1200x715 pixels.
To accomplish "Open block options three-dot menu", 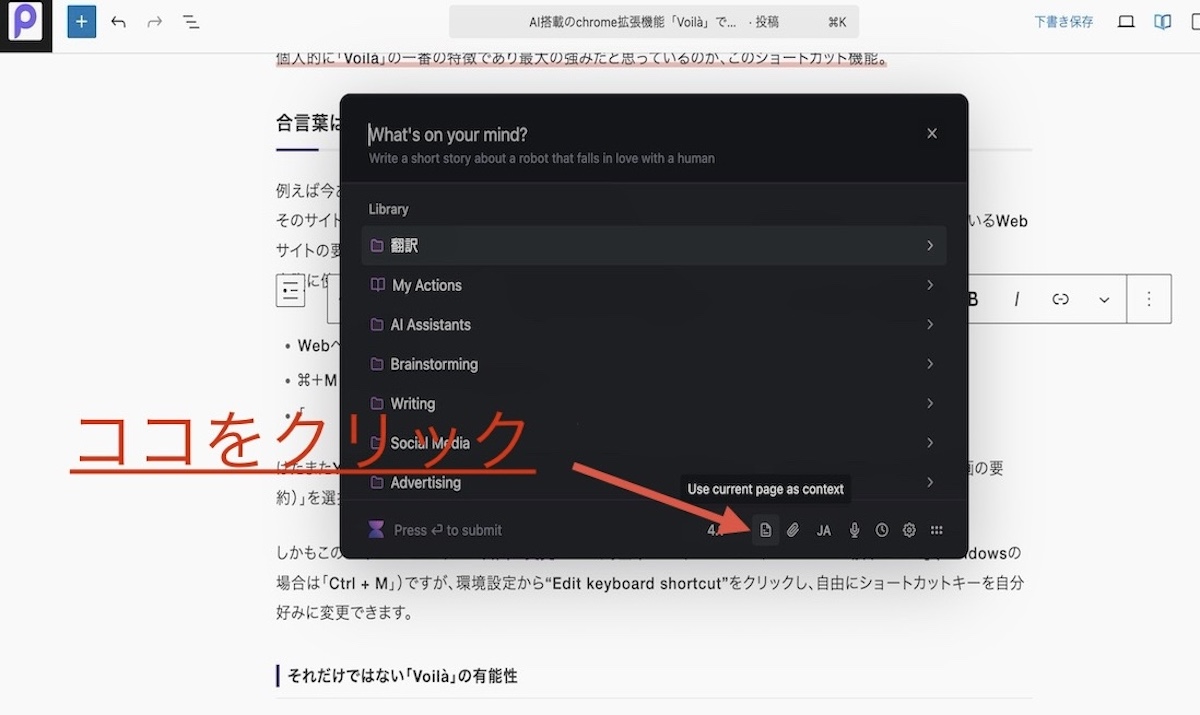I will [x=1149, y=299].
